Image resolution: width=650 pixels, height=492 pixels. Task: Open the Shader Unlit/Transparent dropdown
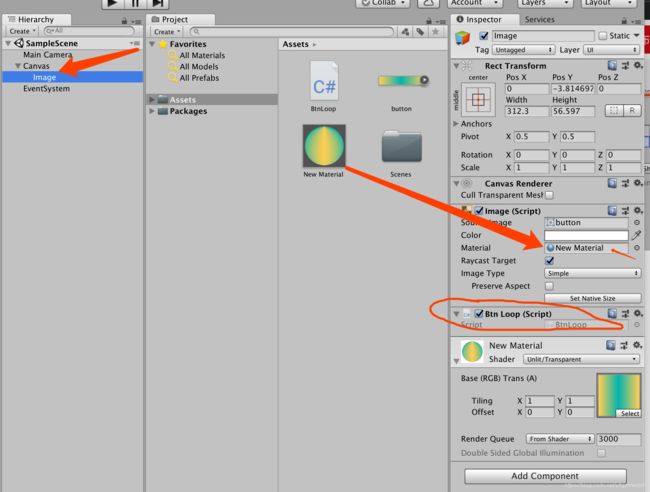tap(581, 359)
